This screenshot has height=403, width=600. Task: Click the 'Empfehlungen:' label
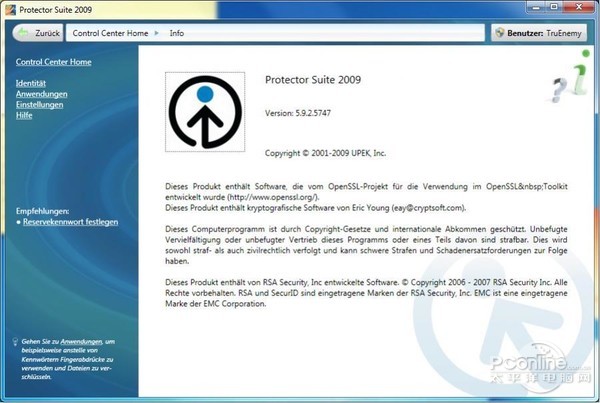(x=42, y=211)
